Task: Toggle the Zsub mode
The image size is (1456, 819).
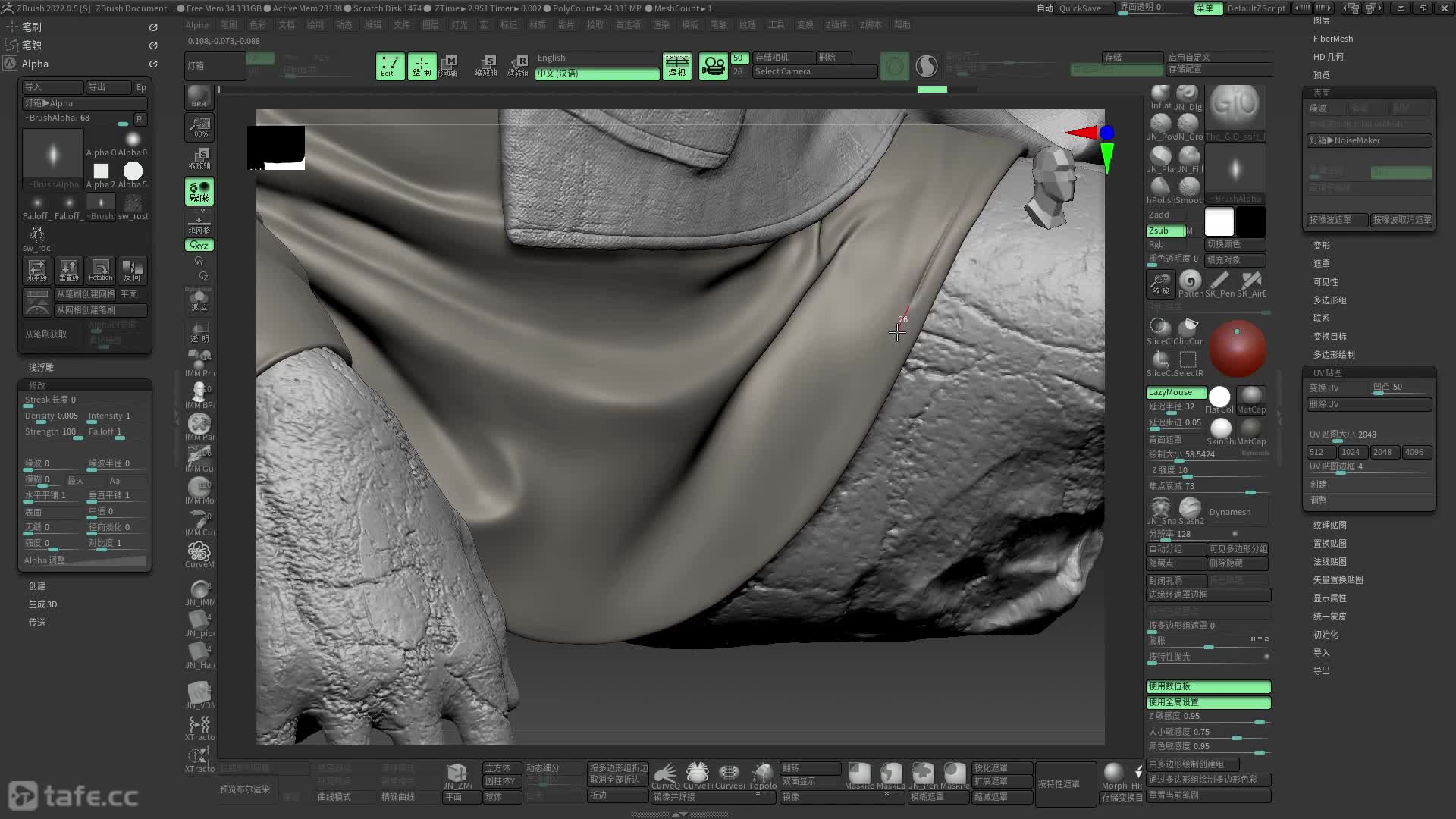Action: (x=1166, y=231)
